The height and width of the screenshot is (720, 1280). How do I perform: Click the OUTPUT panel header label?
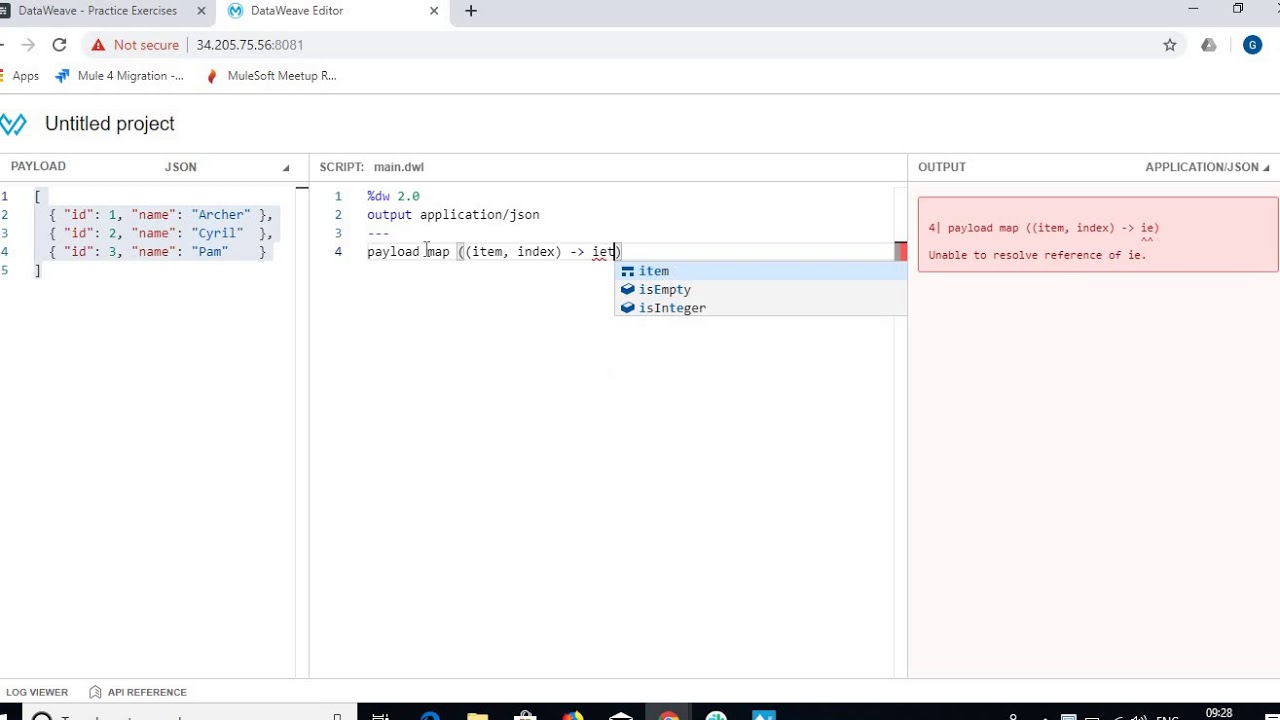coord(942,167)
